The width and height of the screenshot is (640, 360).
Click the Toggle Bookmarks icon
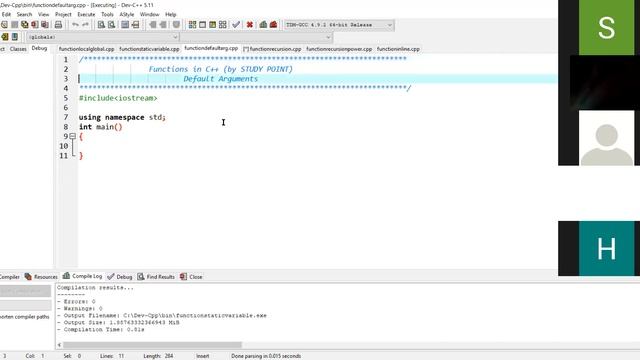tap(15, 37)
